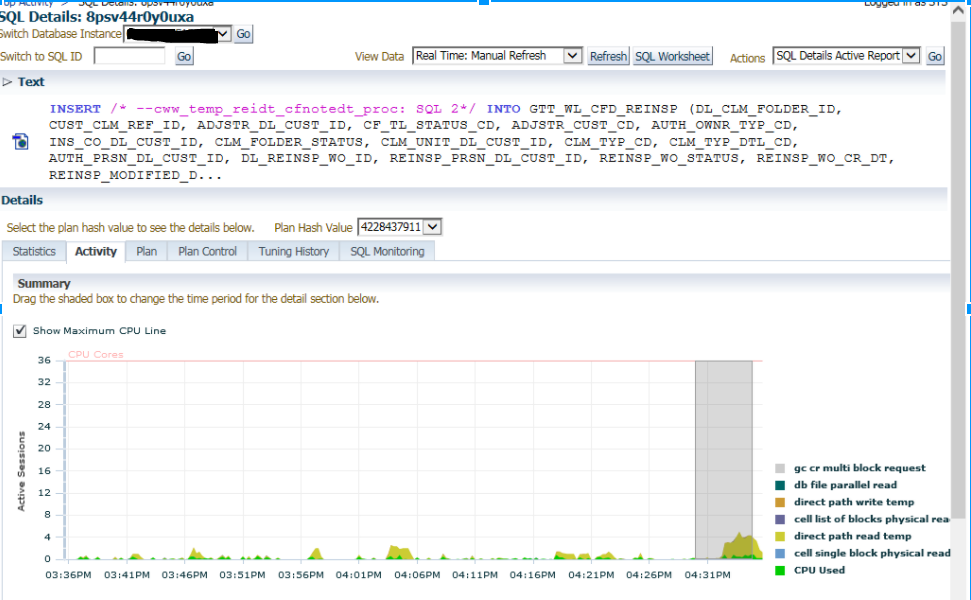Open the Actions dropdown
The image size is (971, 600).
tap(846, 56)
